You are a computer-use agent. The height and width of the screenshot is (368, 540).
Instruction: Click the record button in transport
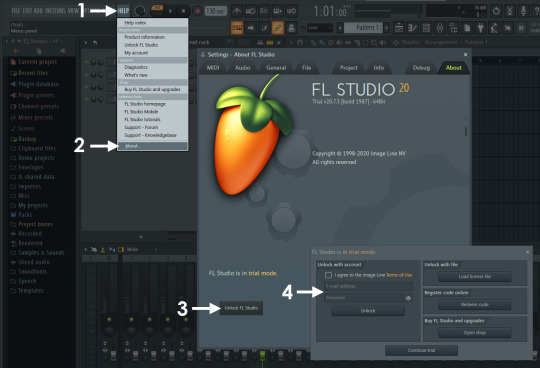point(197,11)
